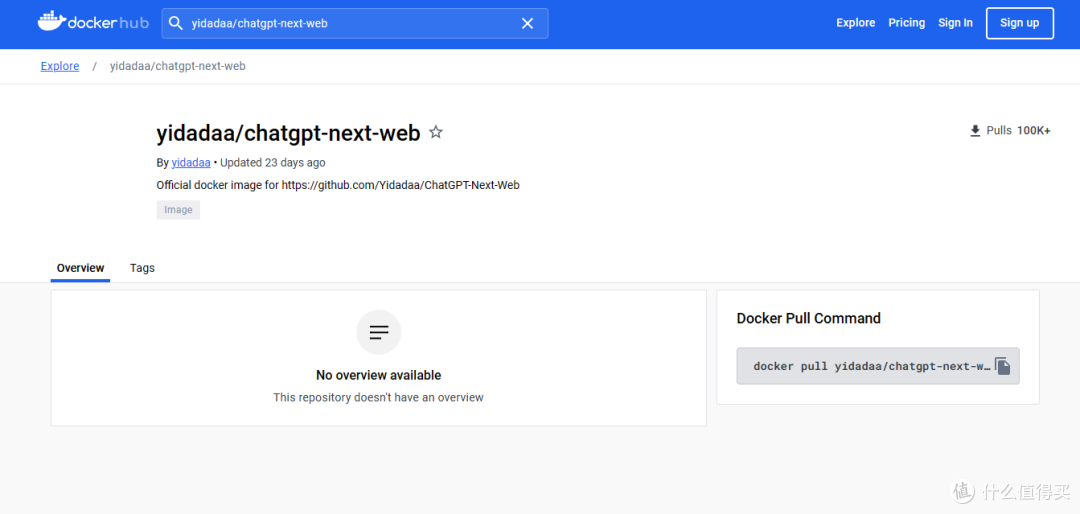Go to Sign In

(x=955, y=23)
